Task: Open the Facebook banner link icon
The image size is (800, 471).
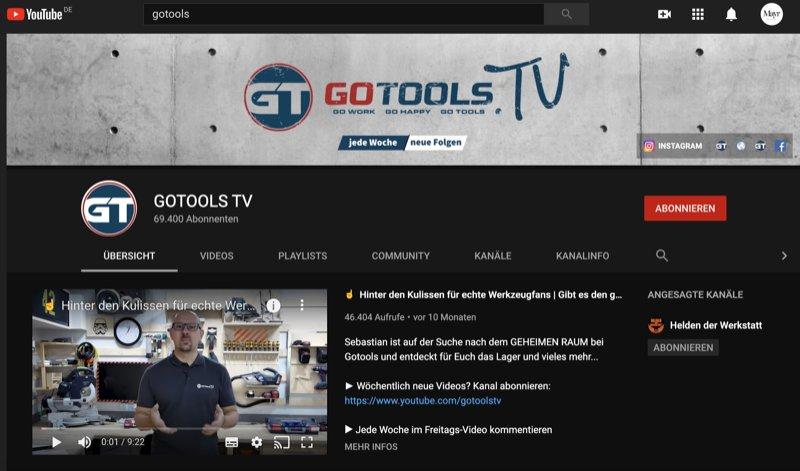Action: coord(781,146)
